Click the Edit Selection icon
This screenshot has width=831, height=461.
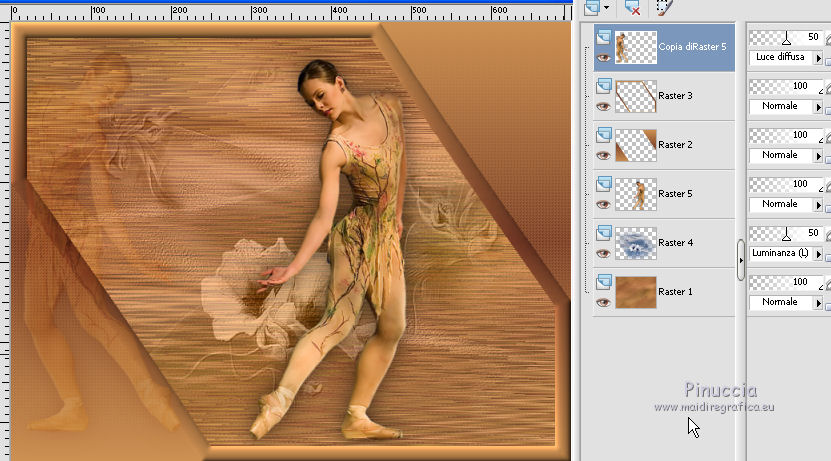click(x=664, y=7)
